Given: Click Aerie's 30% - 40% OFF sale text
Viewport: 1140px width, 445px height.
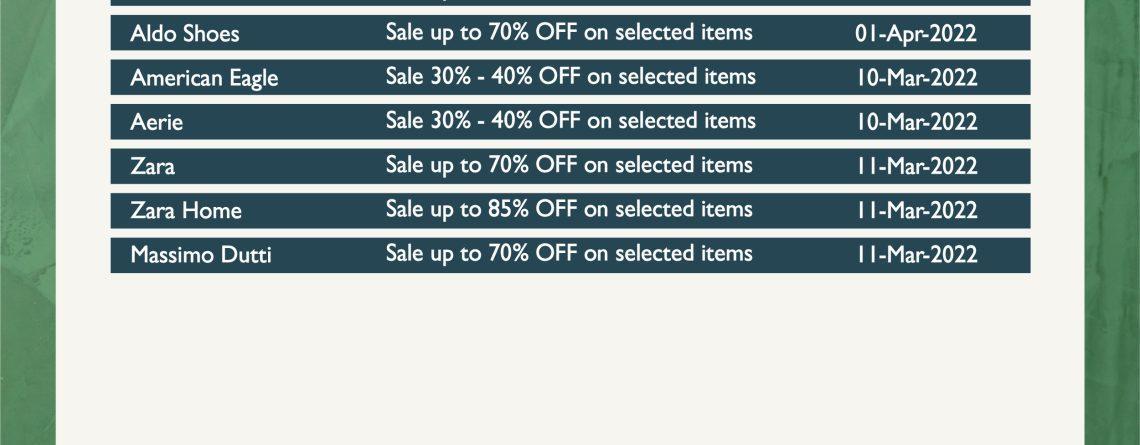Looking at the screenshot, I should (x=571, y=121).
